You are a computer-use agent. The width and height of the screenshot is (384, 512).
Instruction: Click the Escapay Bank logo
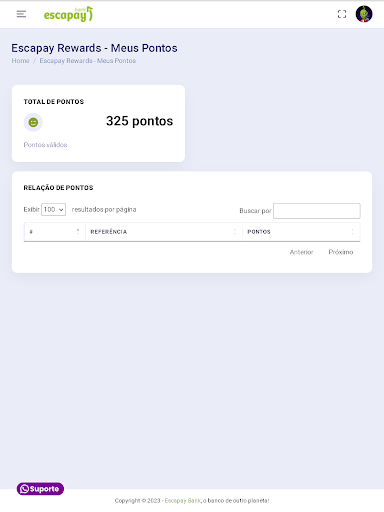[68, 14]
